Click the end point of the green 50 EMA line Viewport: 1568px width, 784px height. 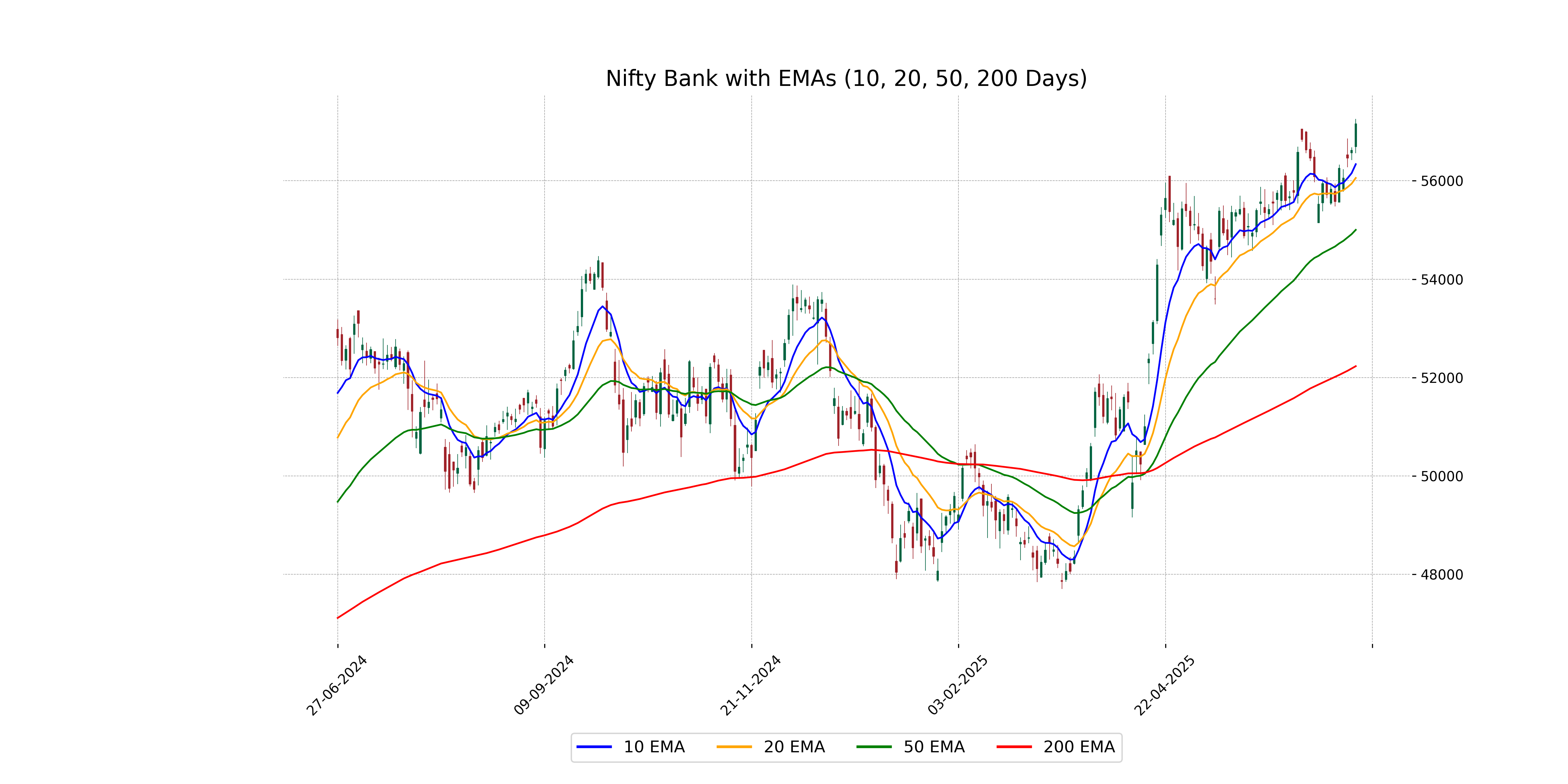[x=1356, y=230]
